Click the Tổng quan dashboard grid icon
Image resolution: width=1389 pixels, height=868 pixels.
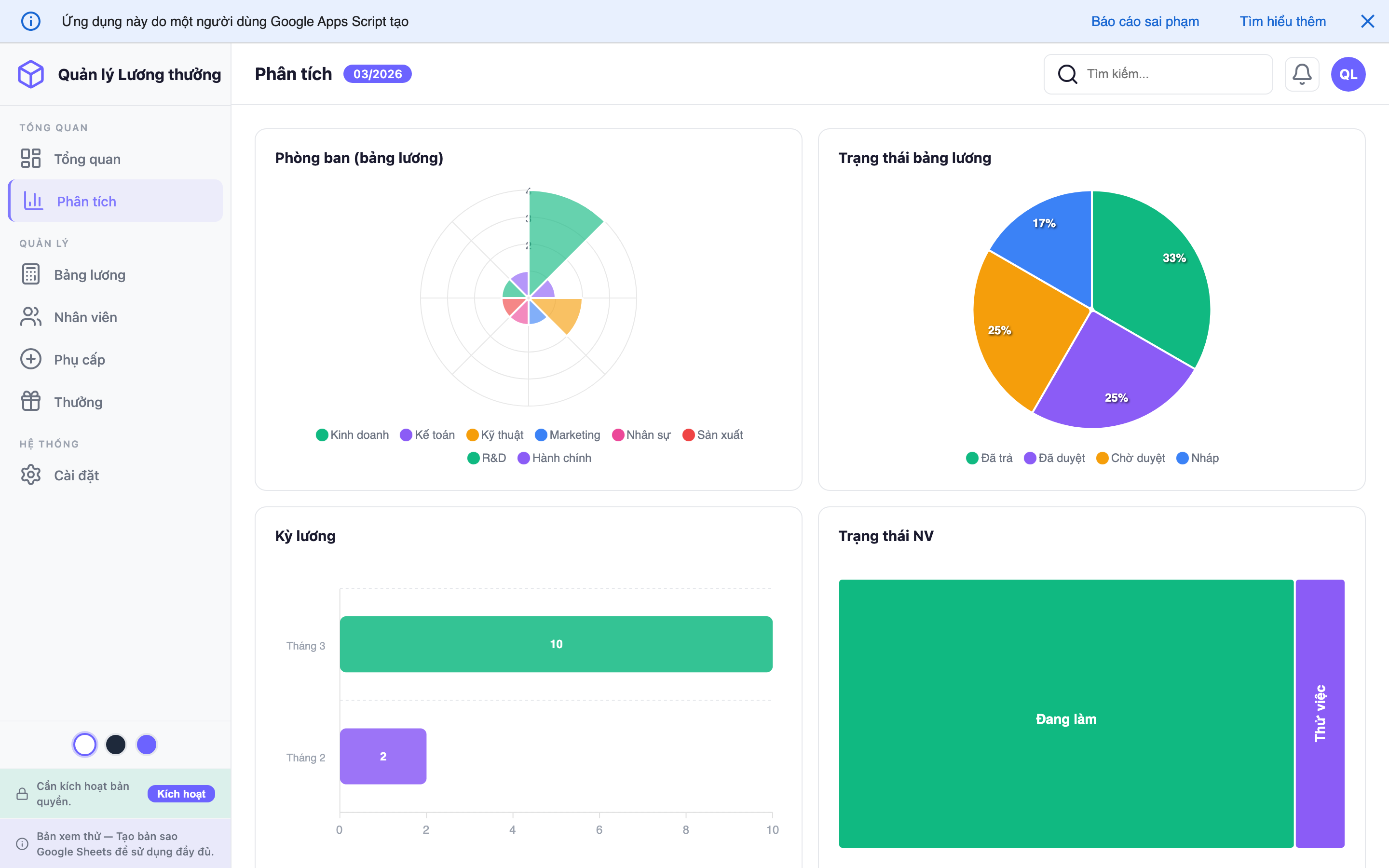pyautogui.click(x=30, y=159)
